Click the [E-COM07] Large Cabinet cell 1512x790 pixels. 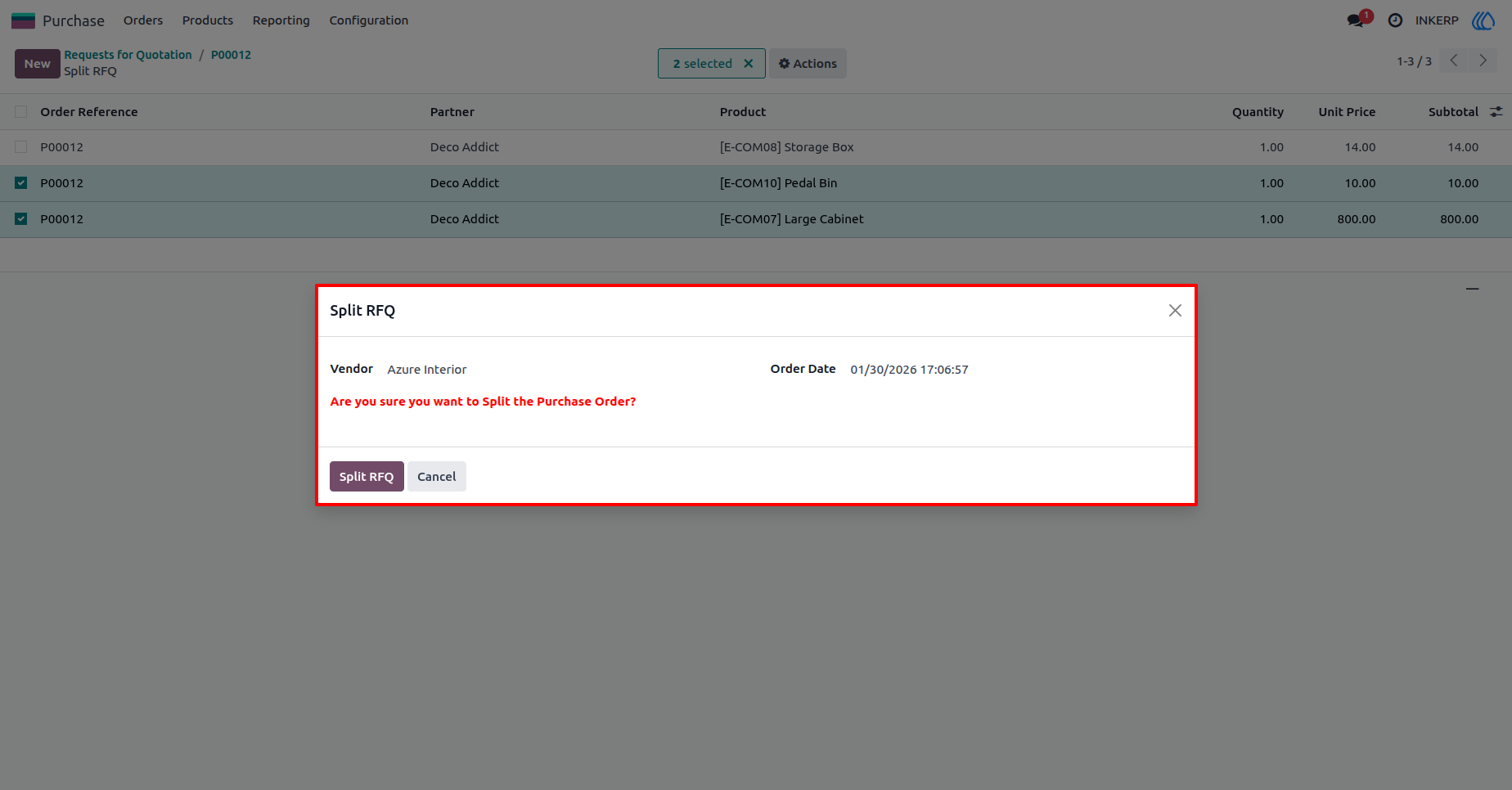tap(791, 219)
